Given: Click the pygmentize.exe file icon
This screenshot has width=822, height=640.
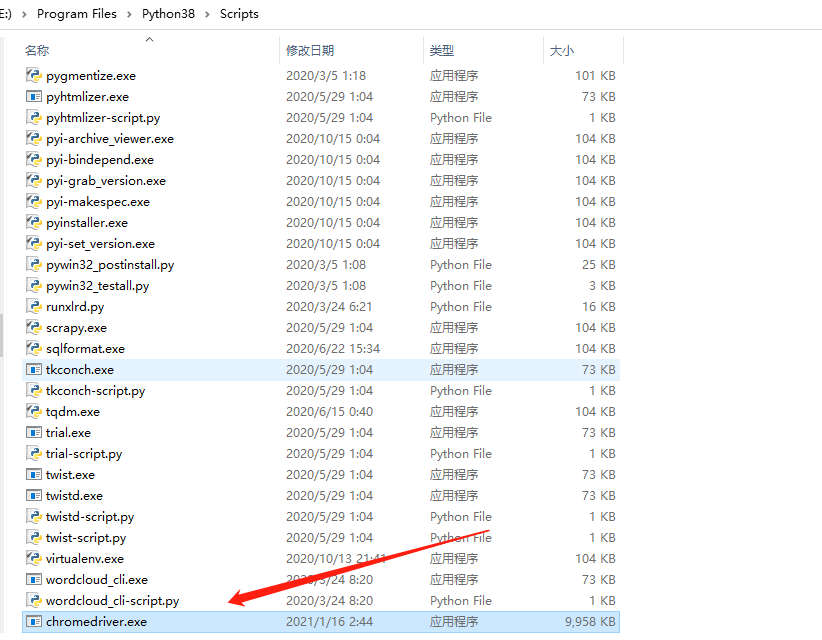Looking at the screenshot, I should point(34,75).
